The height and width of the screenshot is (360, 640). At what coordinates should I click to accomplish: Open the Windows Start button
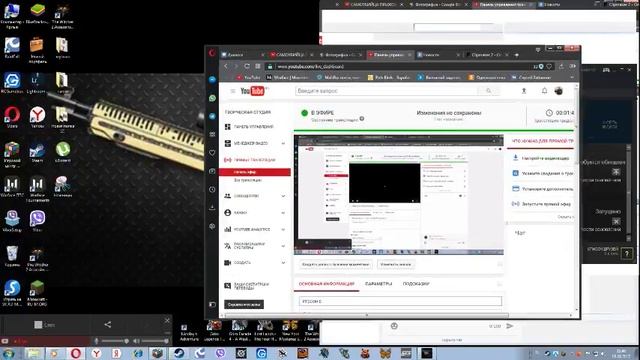click(8, 353)
